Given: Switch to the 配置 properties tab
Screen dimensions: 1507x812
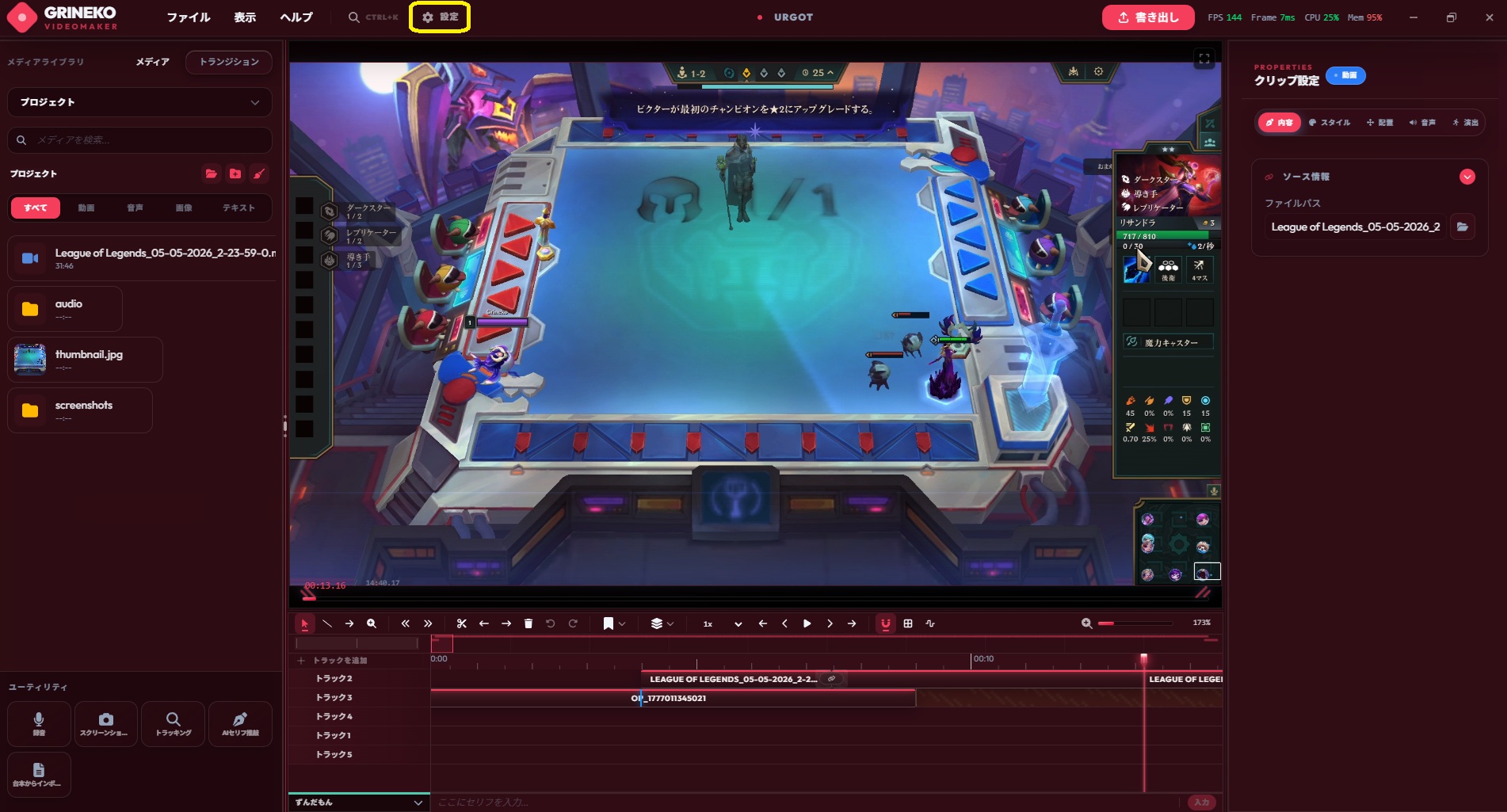Looking at the screenshot, I should (x=1379, y=123).
